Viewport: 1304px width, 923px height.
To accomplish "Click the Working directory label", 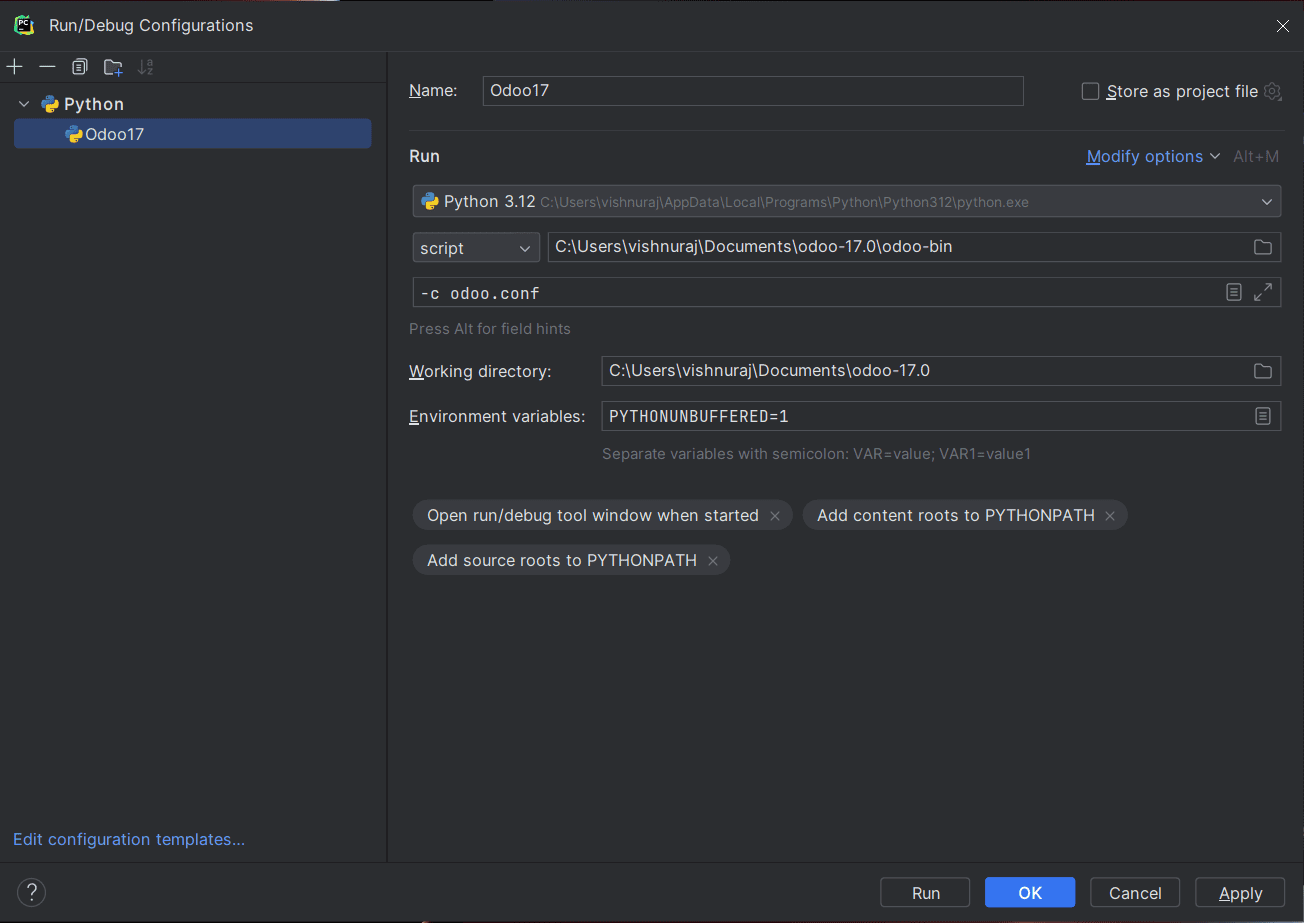I will [480, 371].
